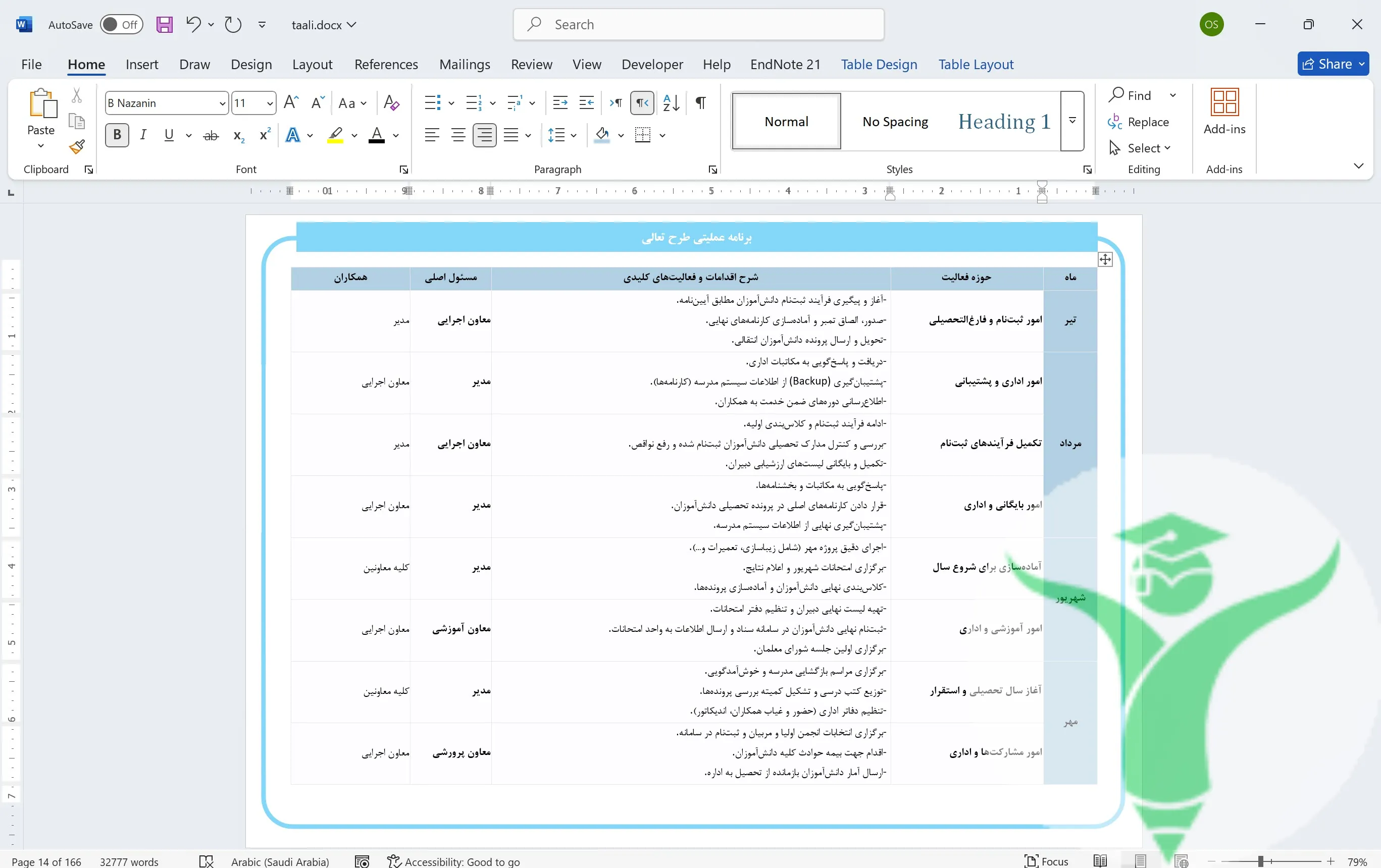Viewport: 1381px width, 868px height.
Task: Switch to the References tab
Action: (386, 64)
